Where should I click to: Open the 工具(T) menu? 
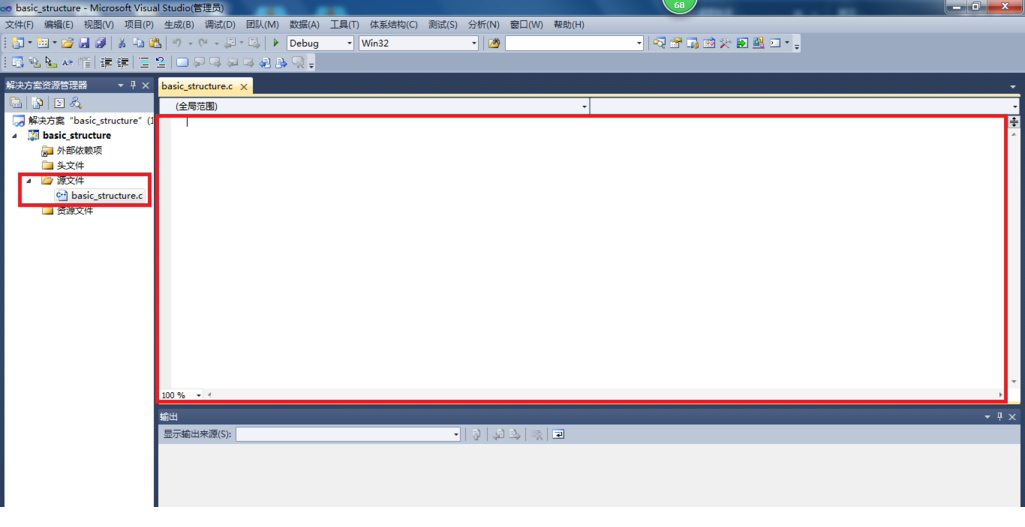coord(344,24)
